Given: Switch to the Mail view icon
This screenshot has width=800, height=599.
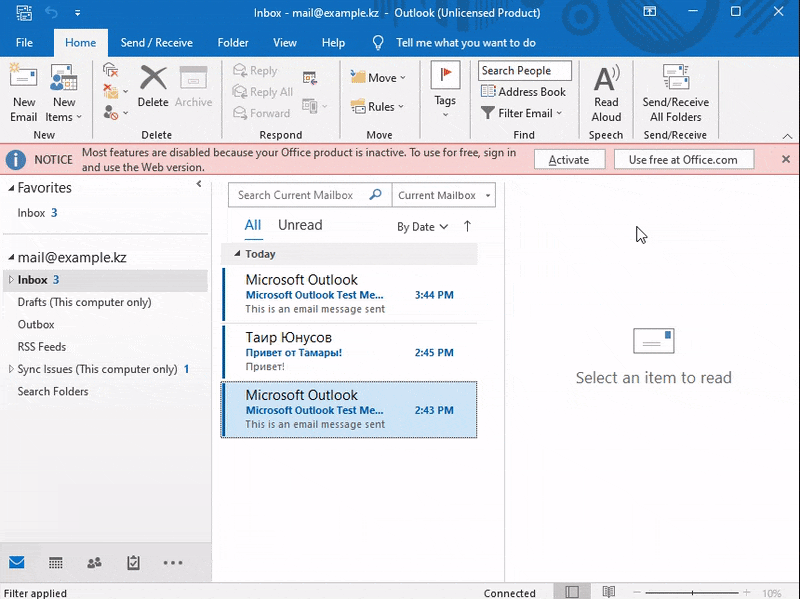Looking at the screenshot, I should (x=17, y=563).
